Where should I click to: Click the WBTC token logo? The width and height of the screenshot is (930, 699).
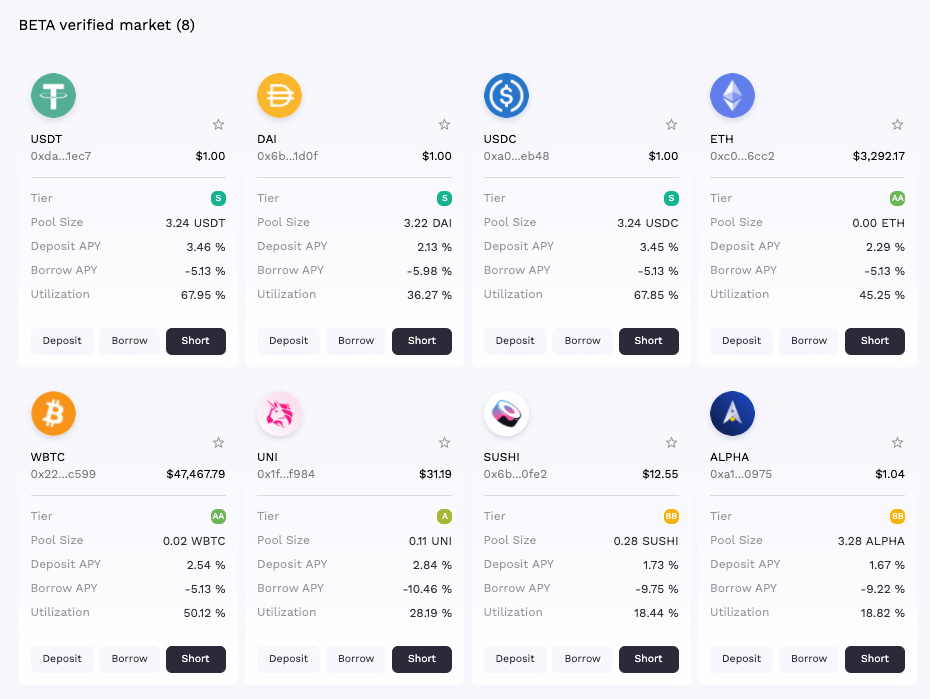53,413
